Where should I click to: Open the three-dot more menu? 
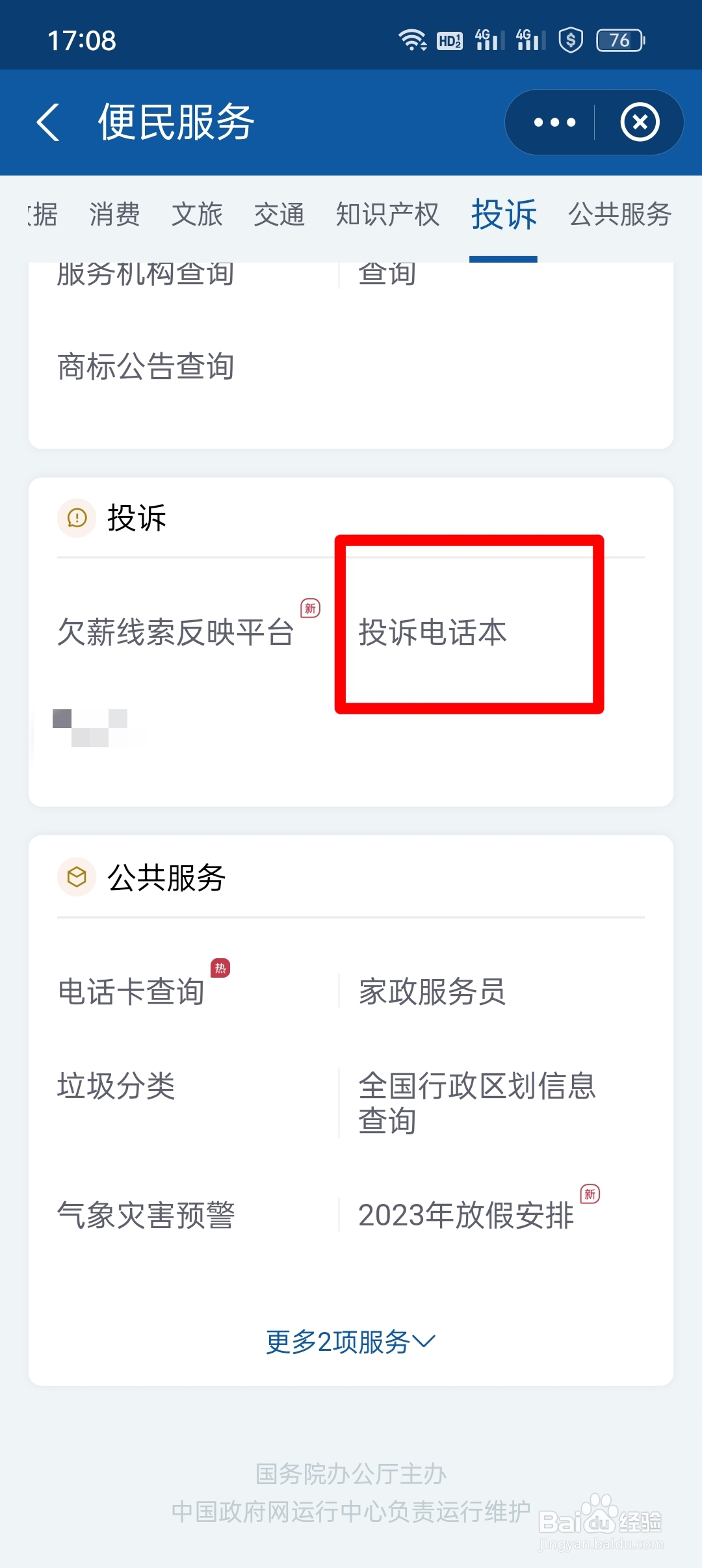click(x=554, y=122)
